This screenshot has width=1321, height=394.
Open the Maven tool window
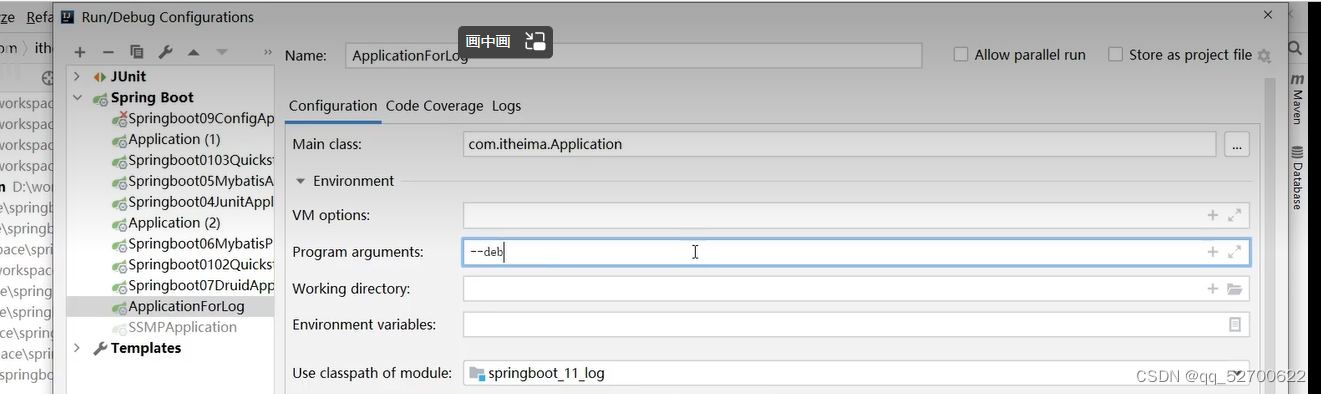pos(1297,98)
